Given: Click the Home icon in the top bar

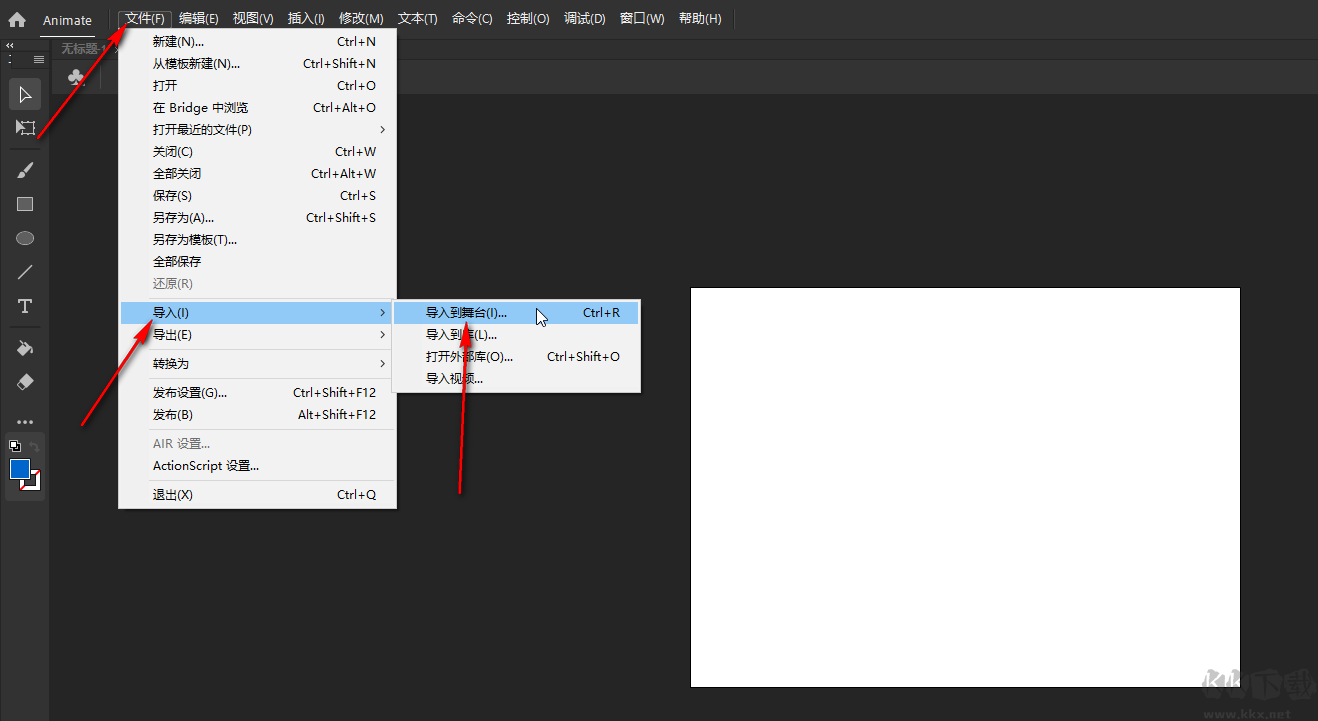Looking at the screenshot, I should pos(17,18).
